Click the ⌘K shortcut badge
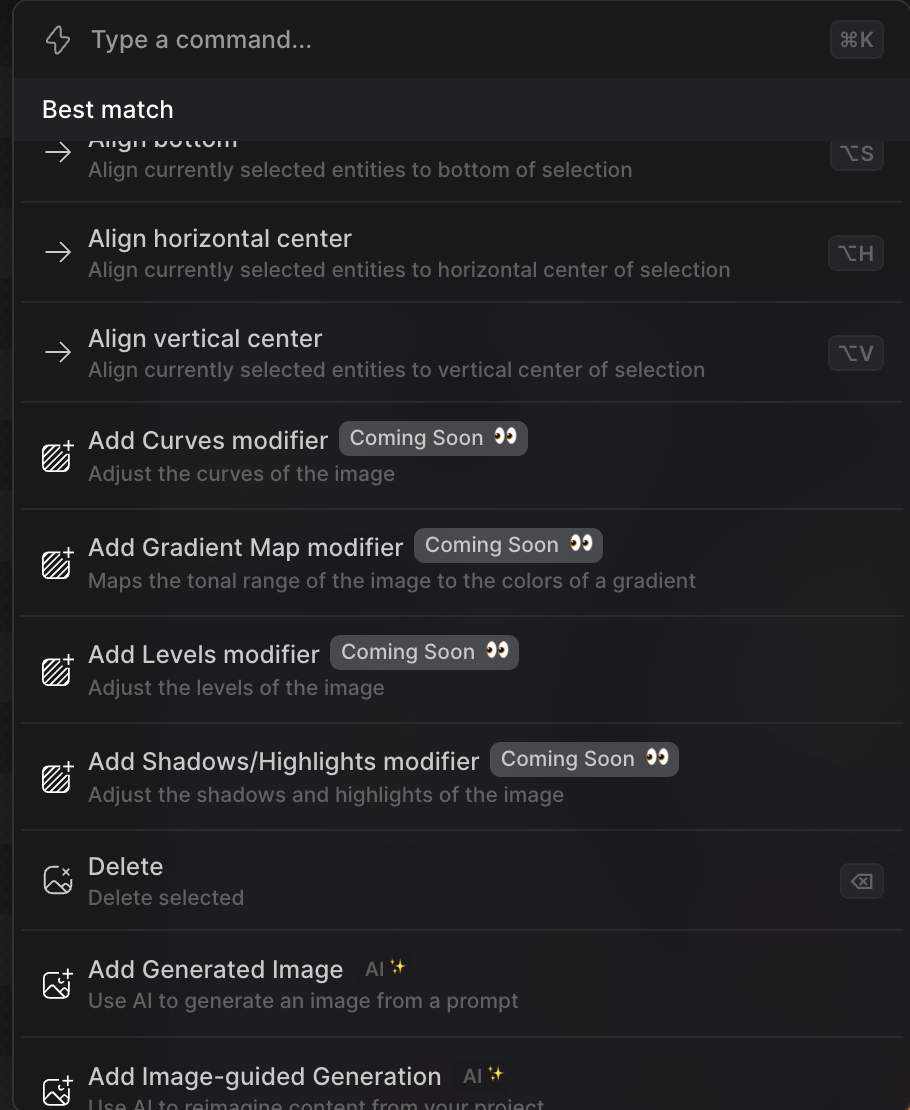 click(856, 40)
